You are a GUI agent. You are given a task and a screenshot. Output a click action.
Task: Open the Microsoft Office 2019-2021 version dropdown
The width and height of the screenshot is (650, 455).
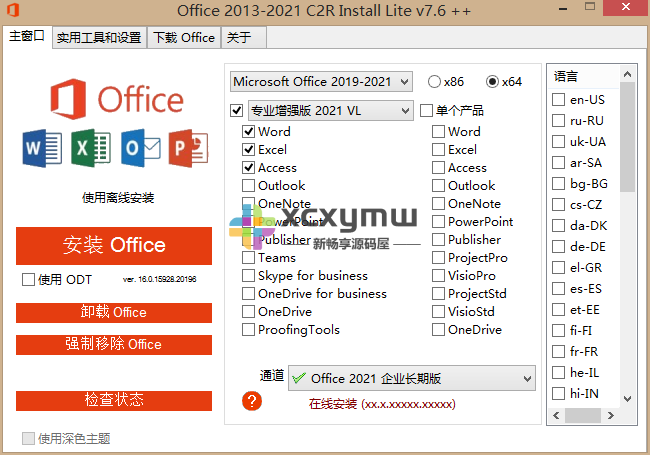tap(321, 82)
